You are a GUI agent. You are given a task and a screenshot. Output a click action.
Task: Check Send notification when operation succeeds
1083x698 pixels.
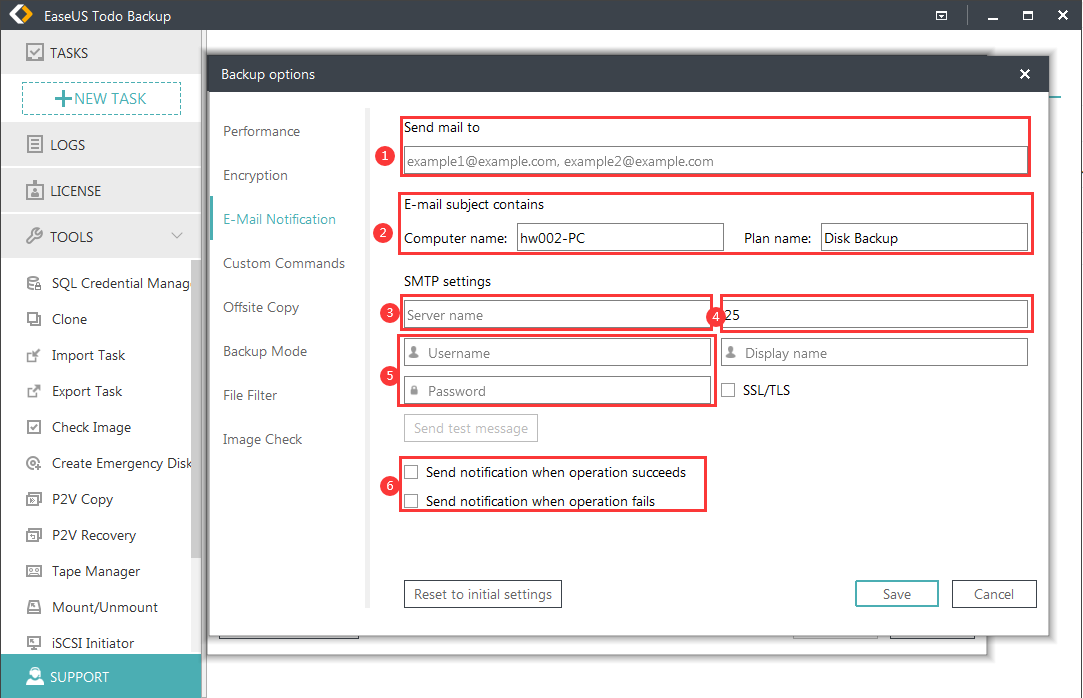click(412, 472)
